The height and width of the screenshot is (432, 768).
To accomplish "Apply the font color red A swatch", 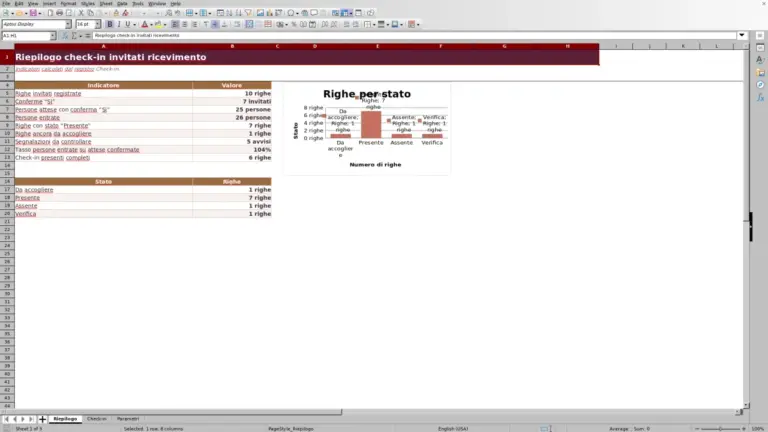I will point(144,24).
